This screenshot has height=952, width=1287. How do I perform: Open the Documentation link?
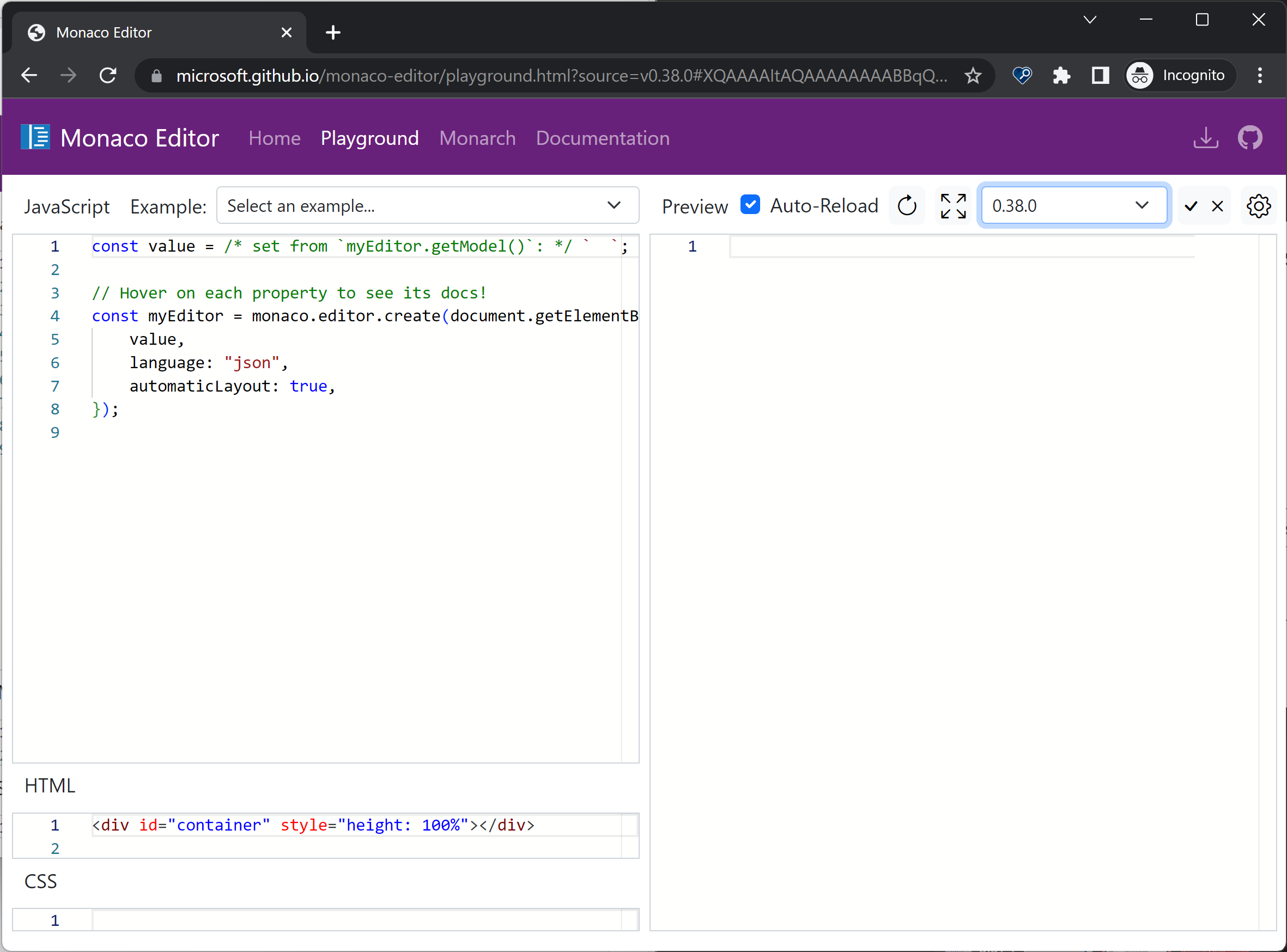(603, 138)
